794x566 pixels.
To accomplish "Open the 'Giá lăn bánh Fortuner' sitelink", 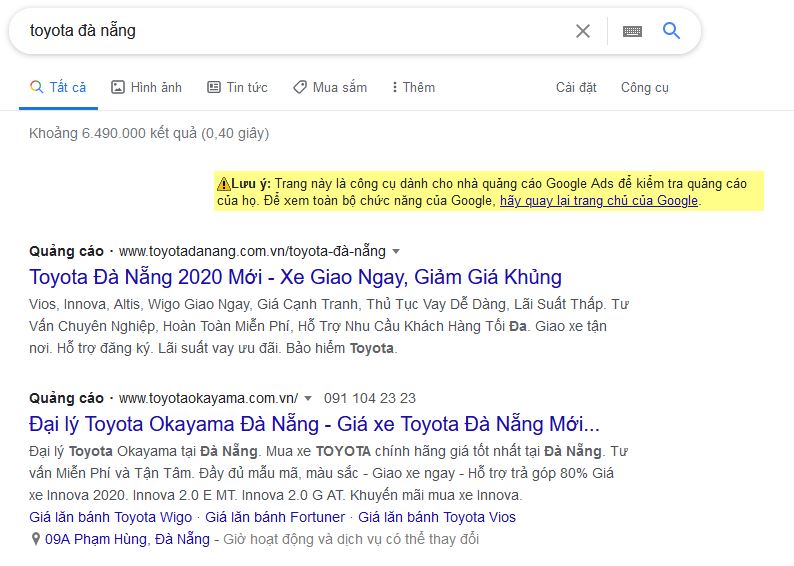I will 275,517.
